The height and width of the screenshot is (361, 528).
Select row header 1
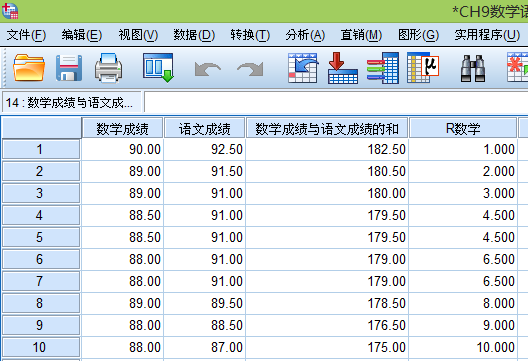41,150
